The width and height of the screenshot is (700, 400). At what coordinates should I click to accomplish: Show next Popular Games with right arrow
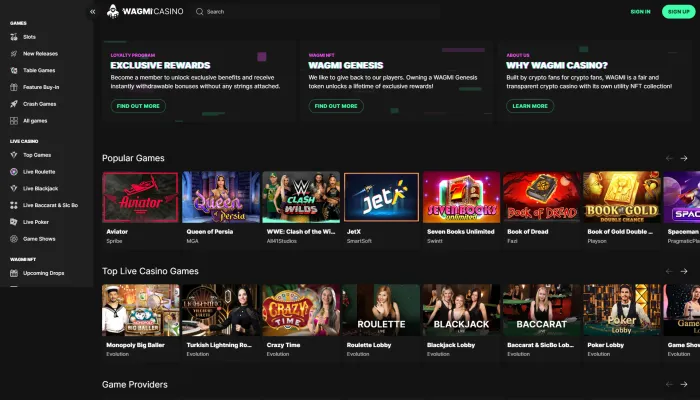tap(683, 158)
